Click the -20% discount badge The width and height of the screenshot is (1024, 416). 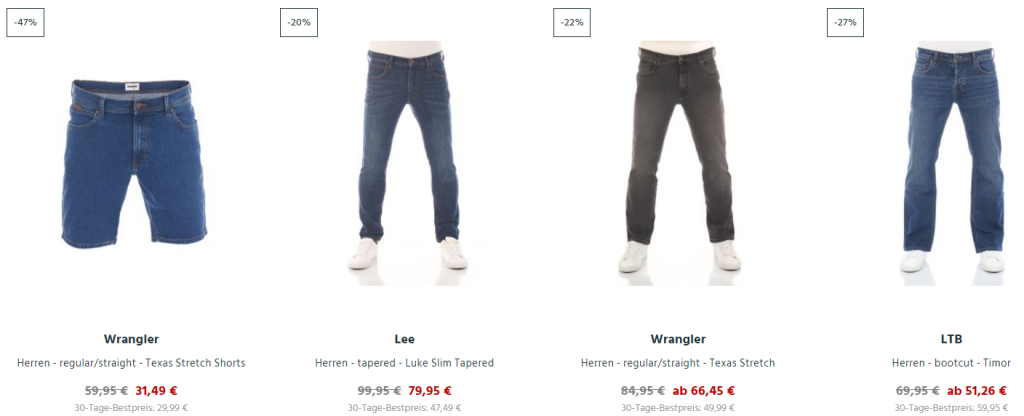299,22
